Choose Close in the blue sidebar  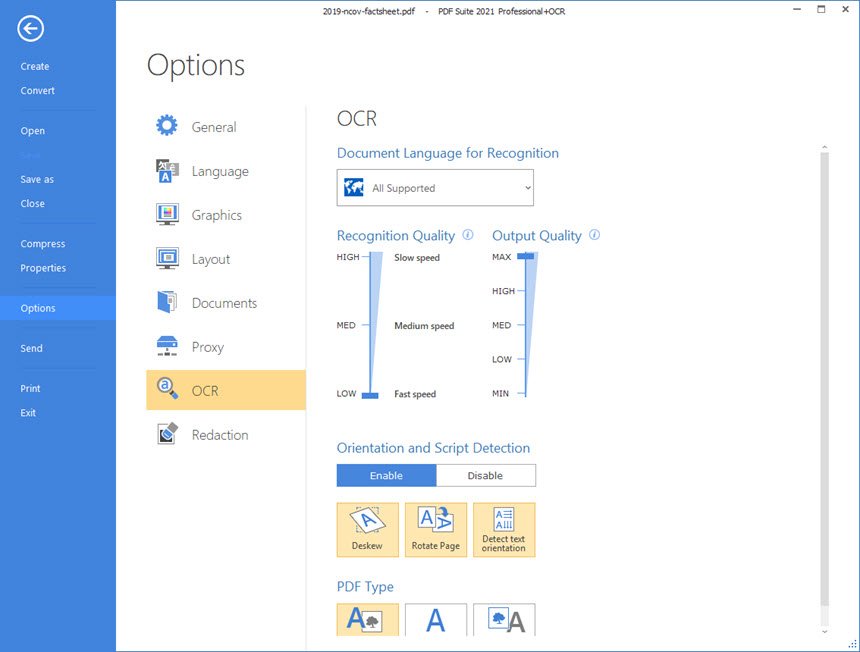pos(33,203)
